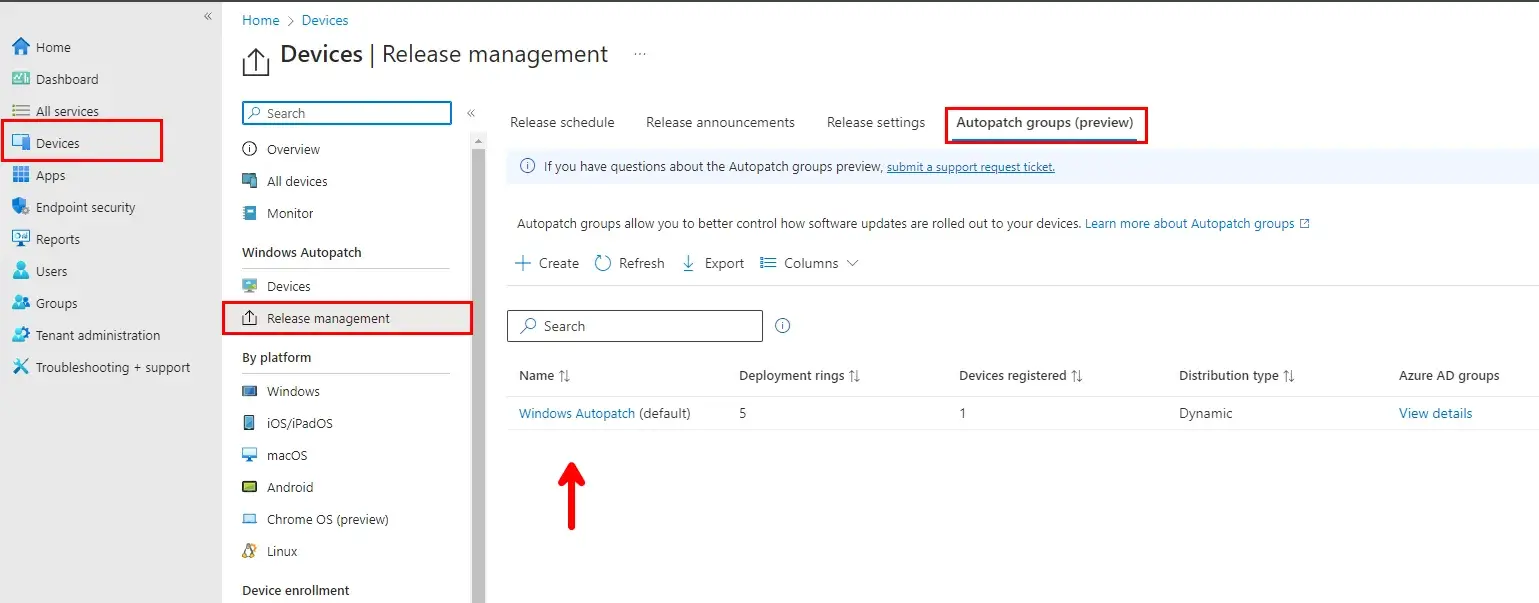This screenshot has width=1539, height=603.
Task: Click the Home icon in left navigation
Action: coord(20,47)
